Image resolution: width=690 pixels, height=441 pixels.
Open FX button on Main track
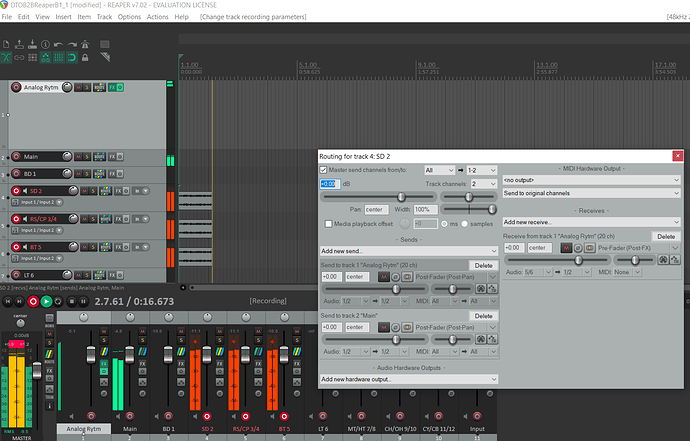(112, 157)
